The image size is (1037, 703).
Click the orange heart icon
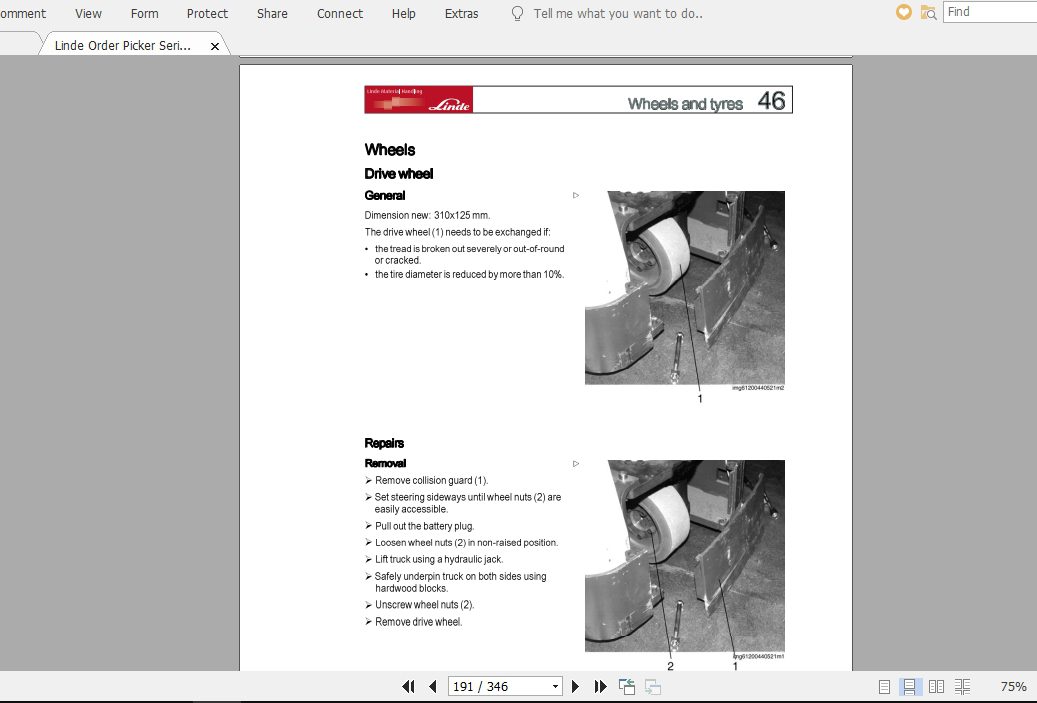[903, 12]
